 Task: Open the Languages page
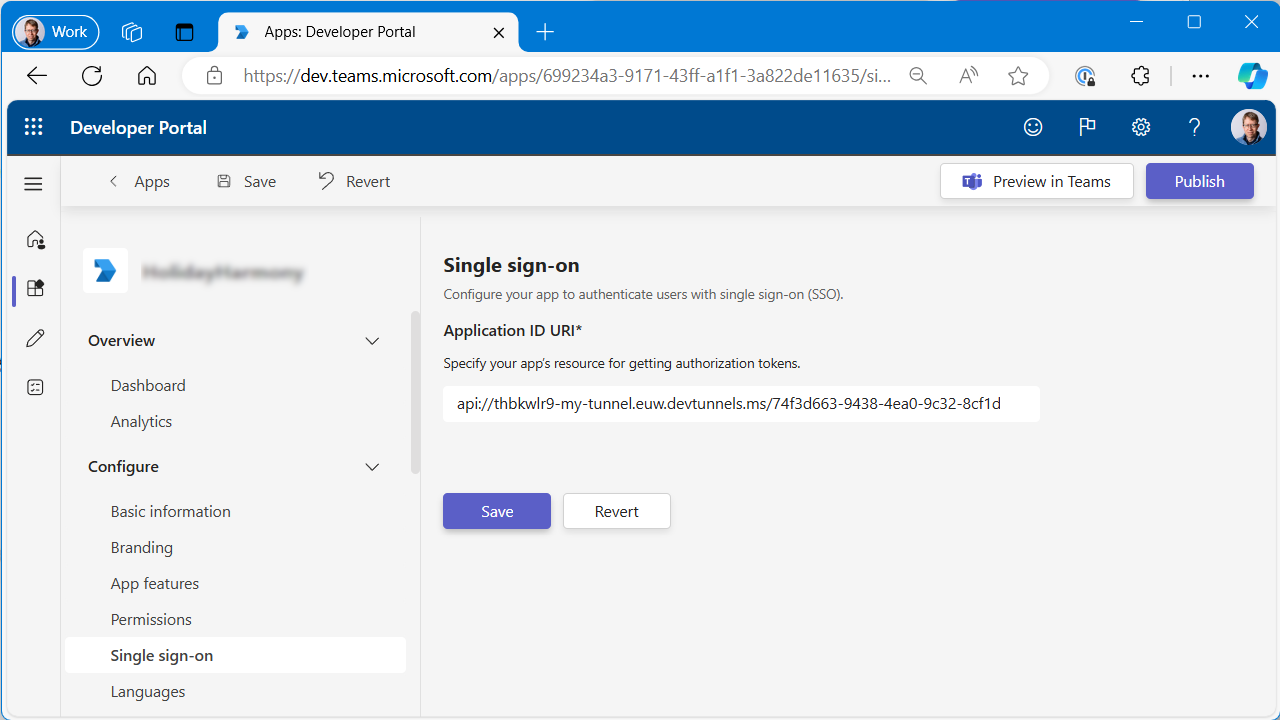pos(148,691)
